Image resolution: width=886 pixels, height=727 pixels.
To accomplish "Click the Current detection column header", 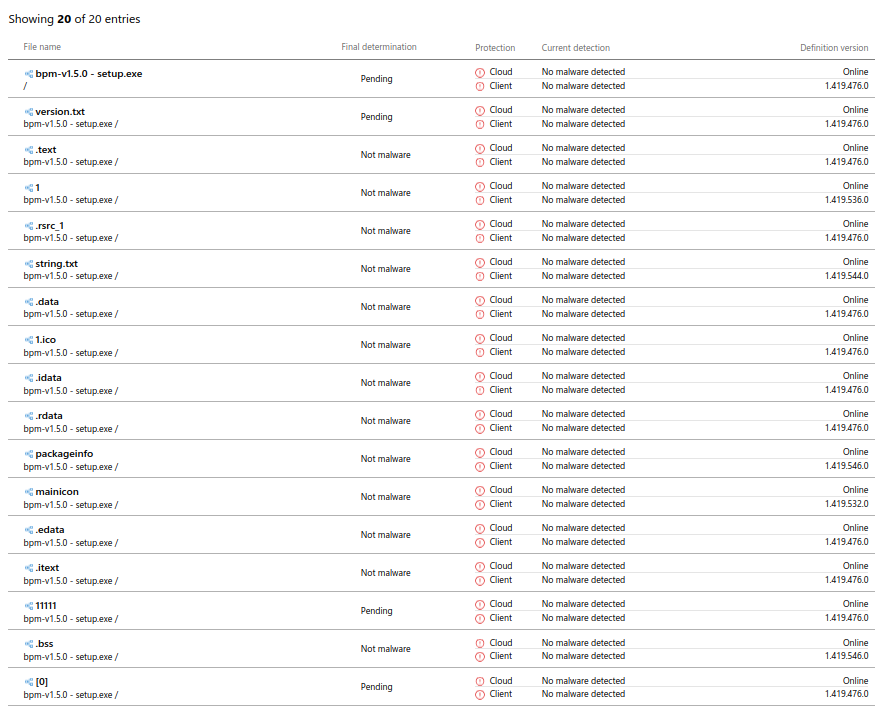I will (575, 48).
